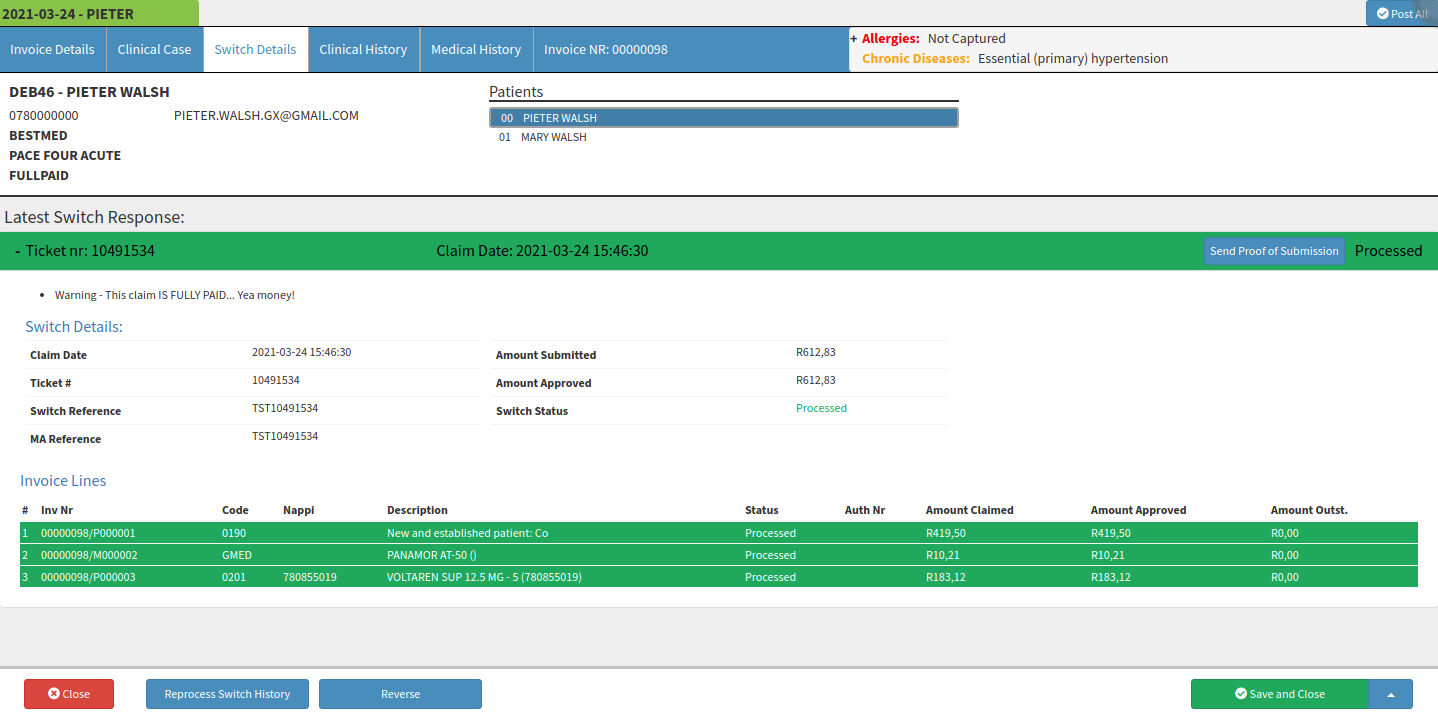1438x714 pixels.
Task: Click the Claim Date 2021-03-24 15:46:30 header text
Action: click(x=542, y=251)
